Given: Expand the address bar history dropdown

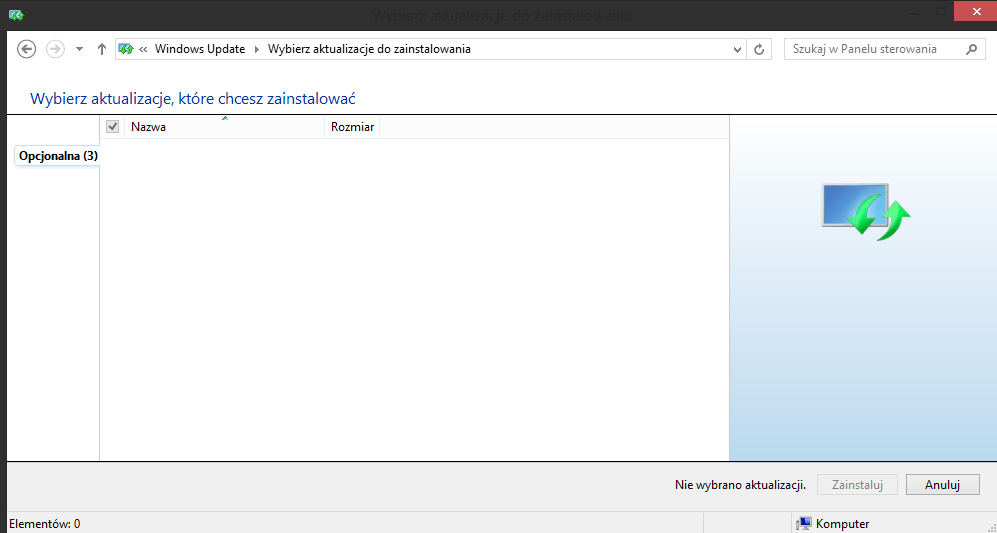Looking at the screenshot, I should coord(738,49).
